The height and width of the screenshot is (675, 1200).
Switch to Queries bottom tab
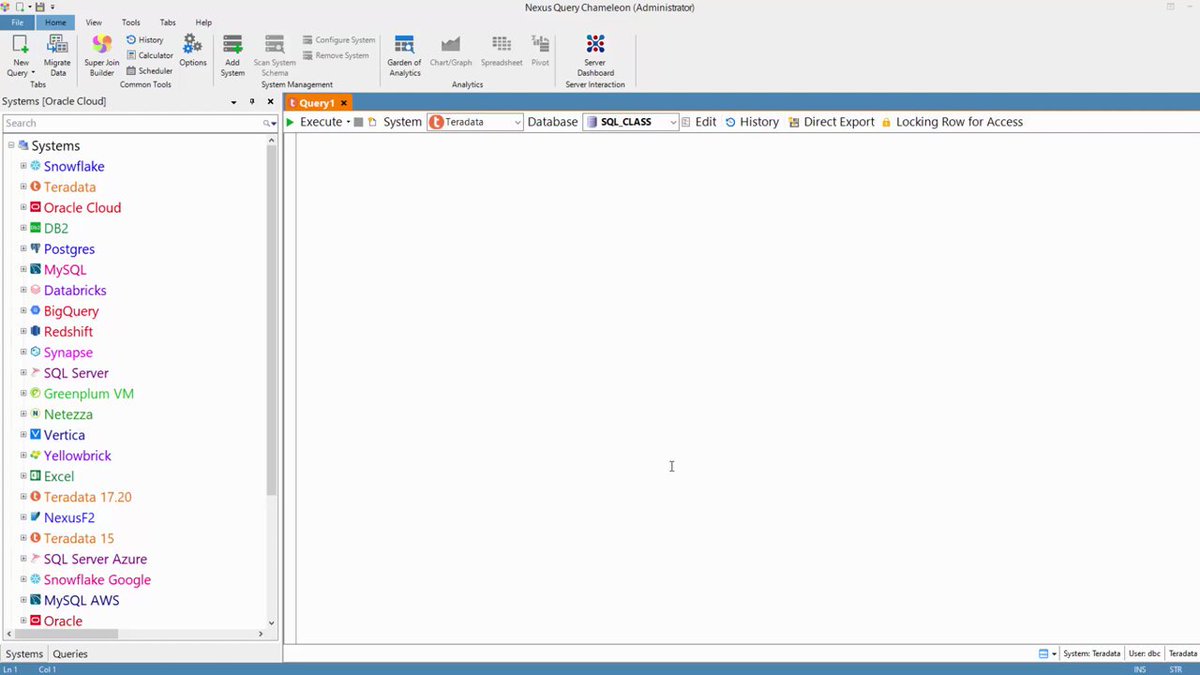pyautogui.click(x=70, y=654)
